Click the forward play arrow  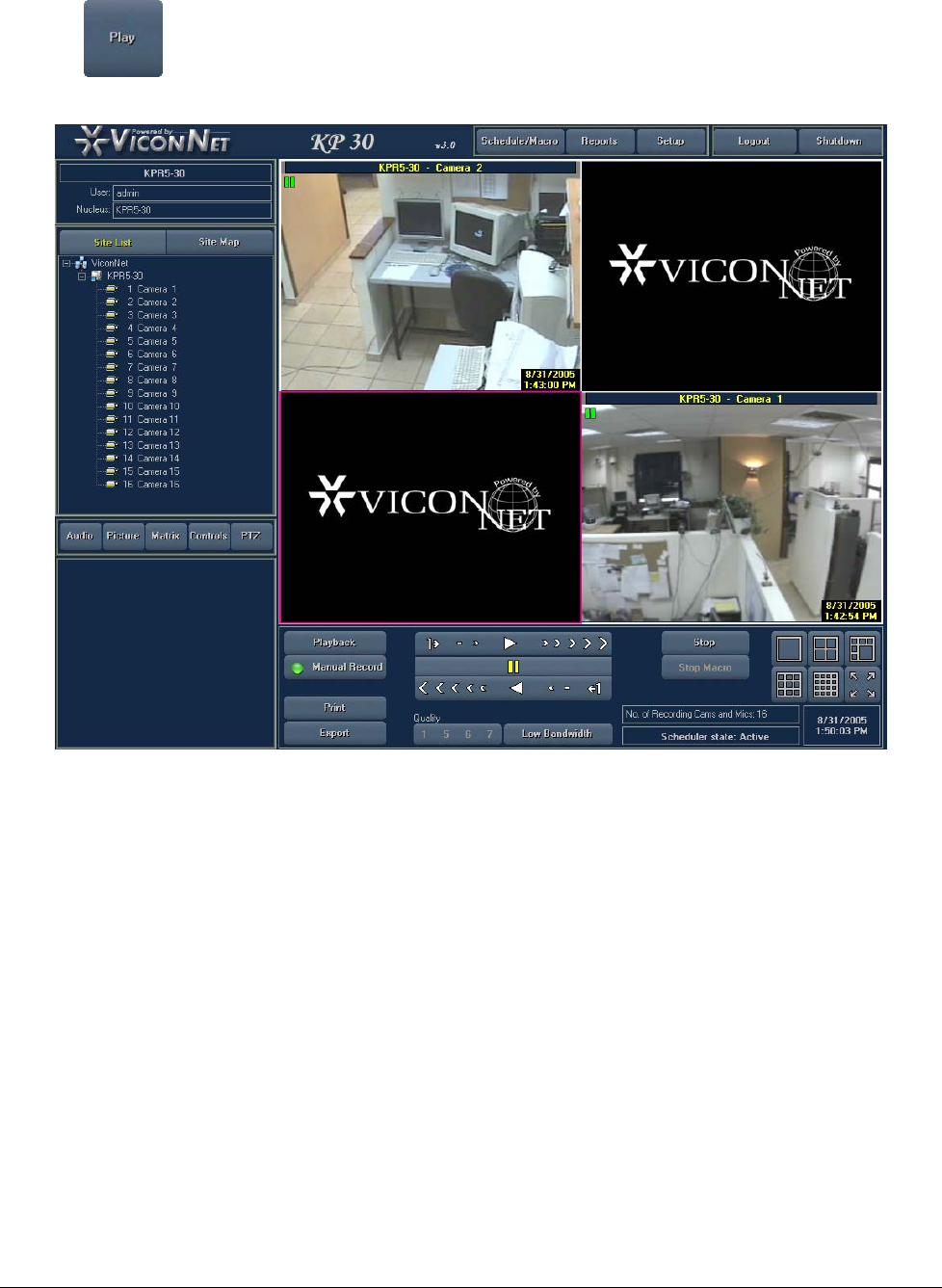coord(510,643)
